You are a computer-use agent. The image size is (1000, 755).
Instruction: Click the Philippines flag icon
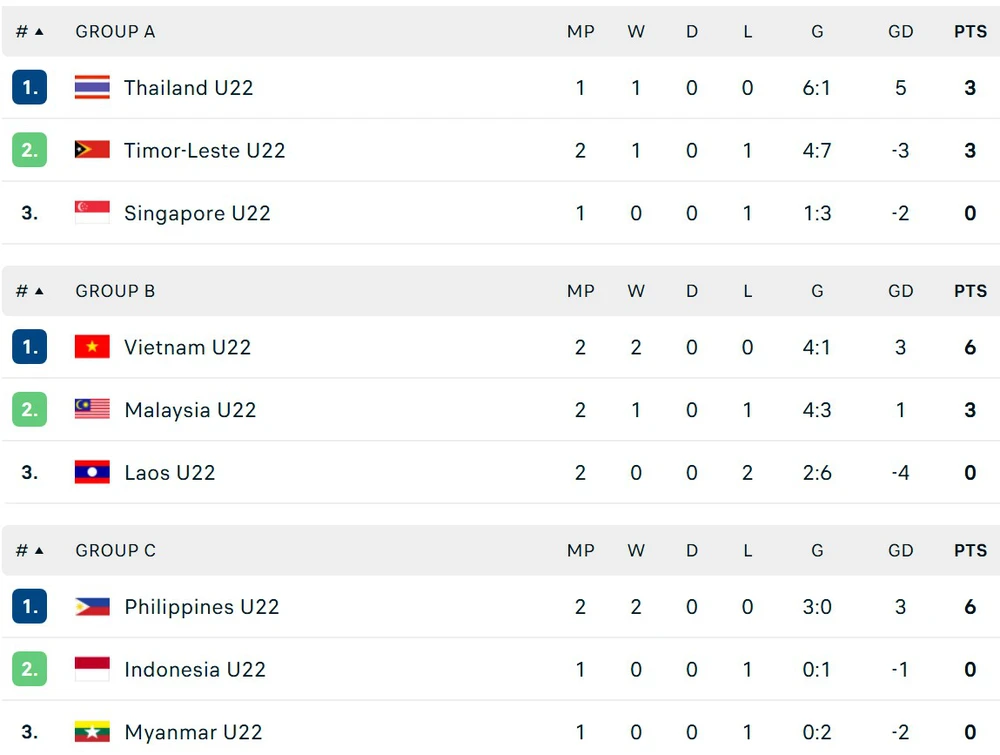click(x=92, y=607)
